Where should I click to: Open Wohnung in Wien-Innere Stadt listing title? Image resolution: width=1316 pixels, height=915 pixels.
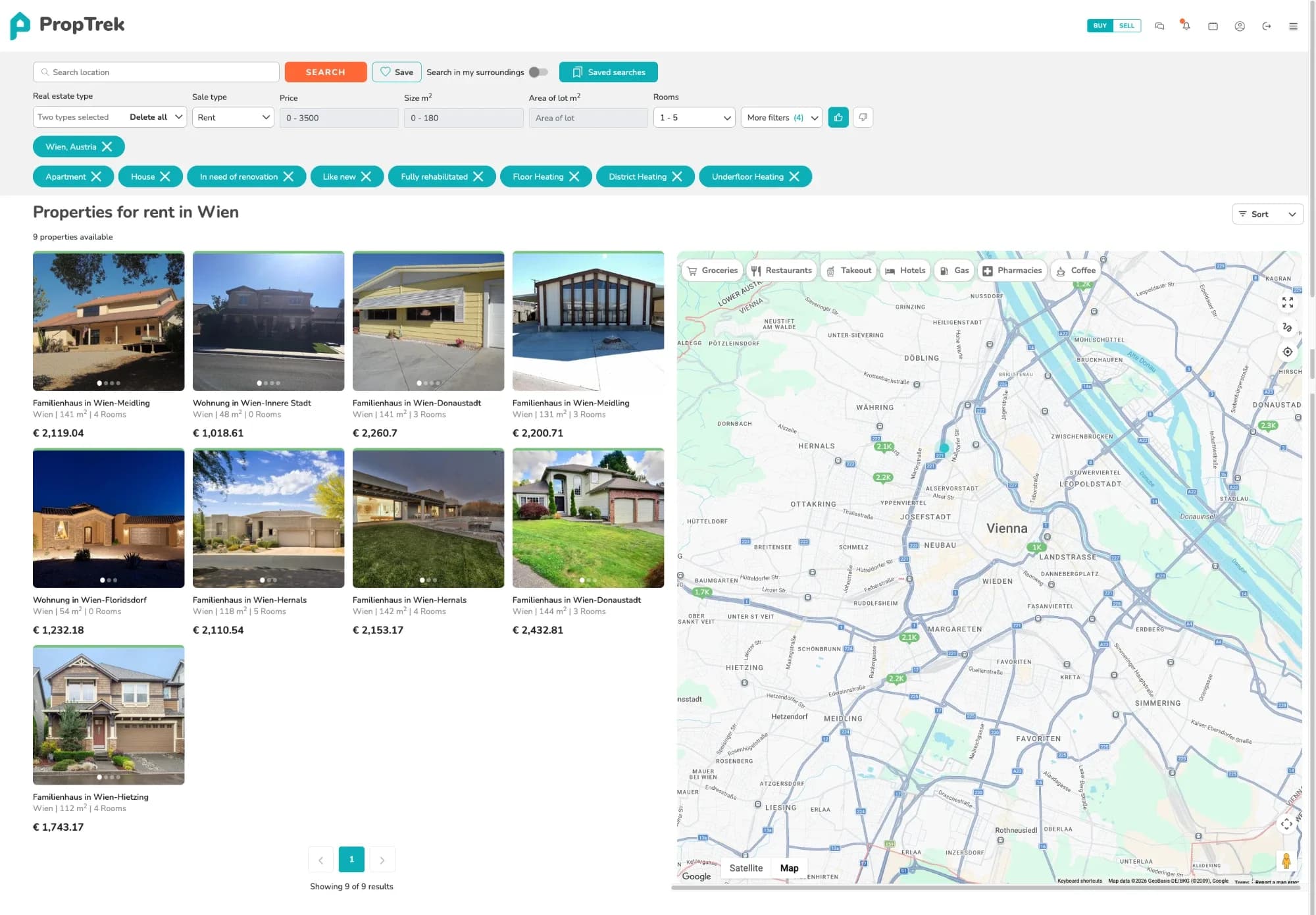coord(252,403)
